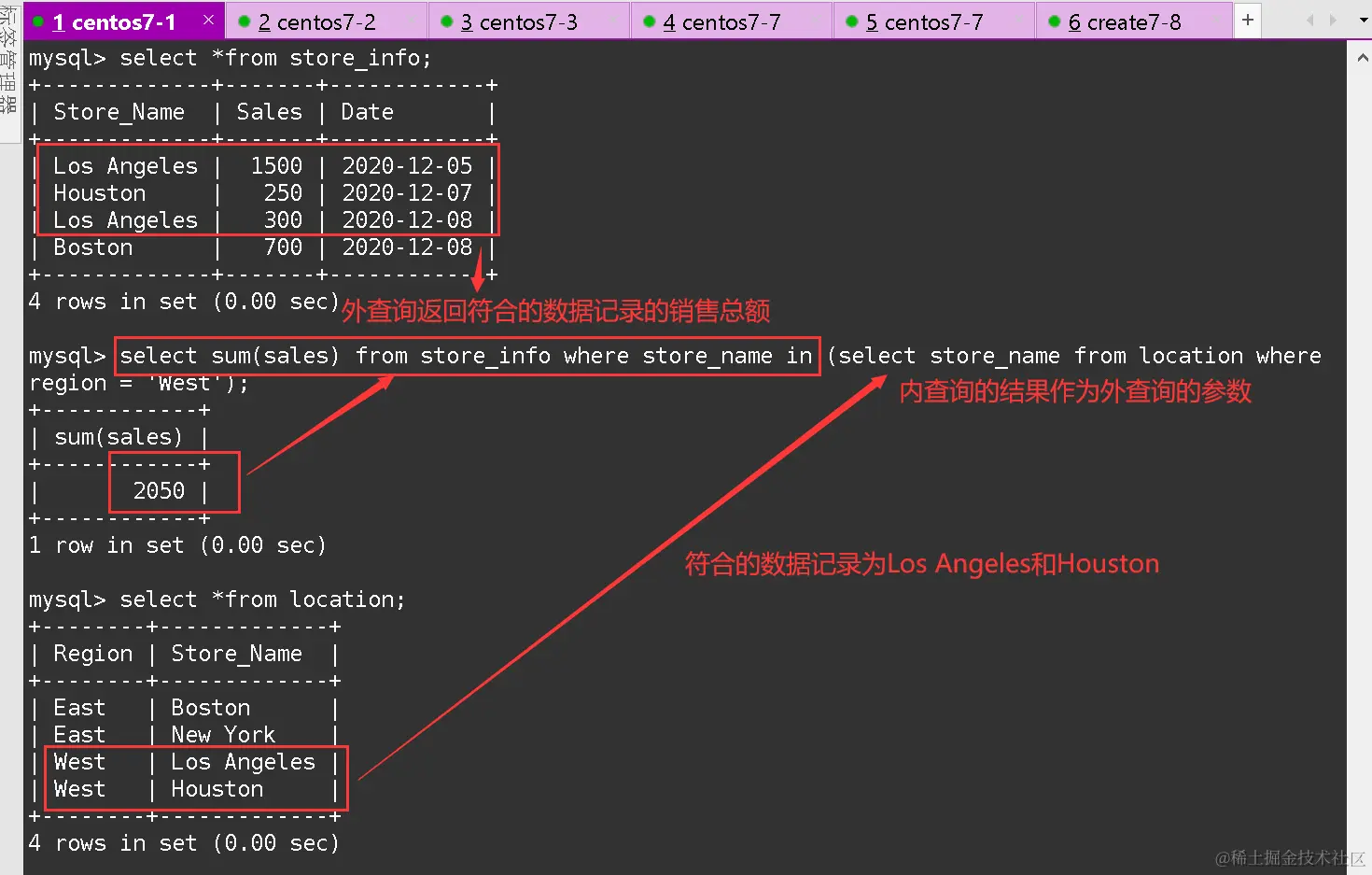Click Boston in the store_info table

pyautogui.click(x=93, y=247)
